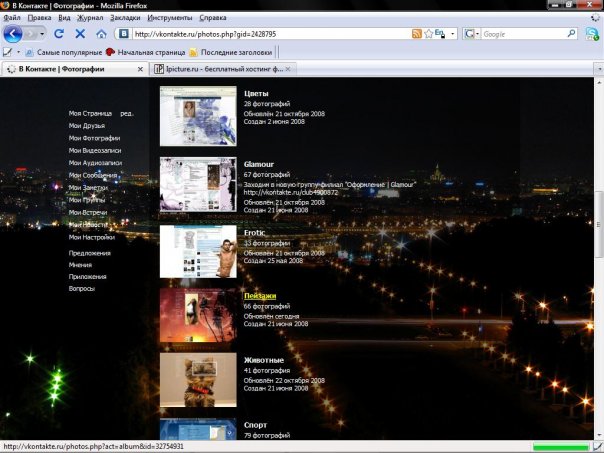Click the Skype toolbar icon
This screenshot has width=604, height=453.
pyautogui.click(x=592, y=34)
